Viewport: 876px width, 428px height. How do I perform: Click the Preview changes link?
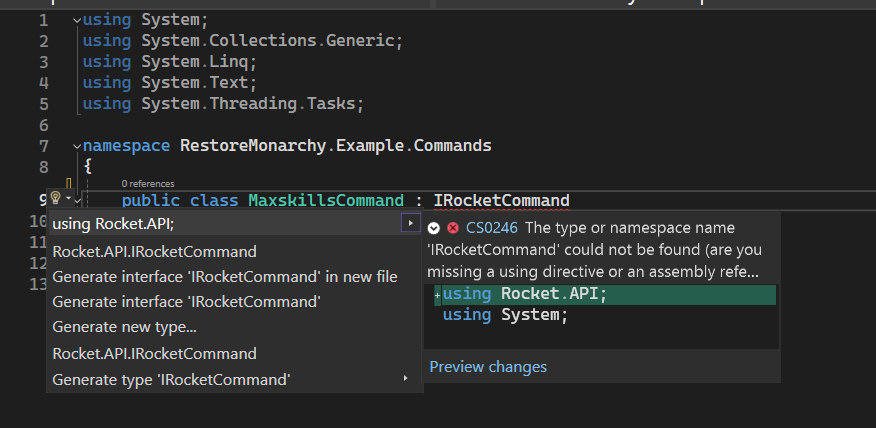point(488,367)
